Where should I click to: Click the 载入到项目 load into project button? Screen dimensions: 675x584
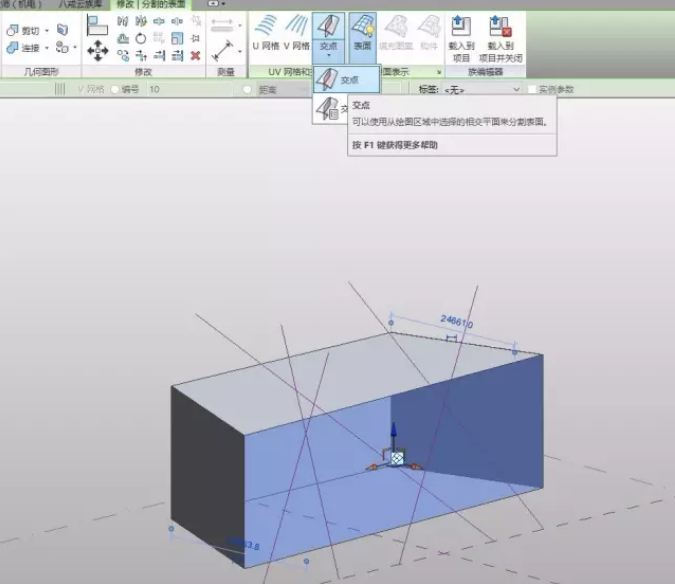coord(461,39)
